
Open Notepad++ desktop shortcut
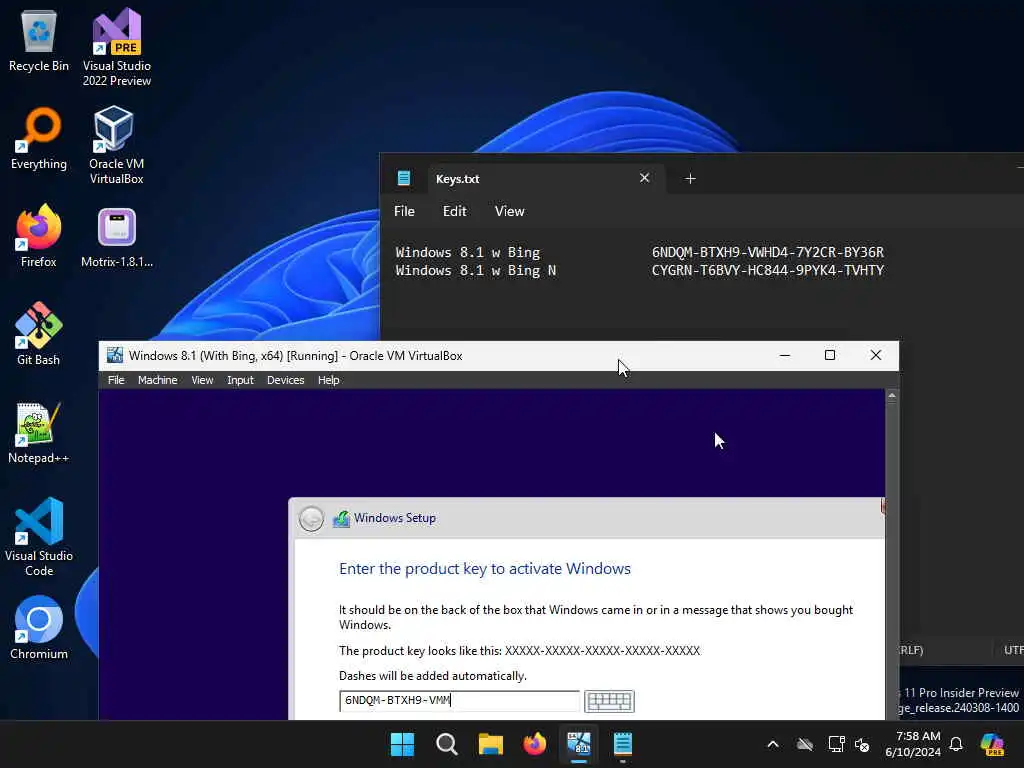click(39, 432)
